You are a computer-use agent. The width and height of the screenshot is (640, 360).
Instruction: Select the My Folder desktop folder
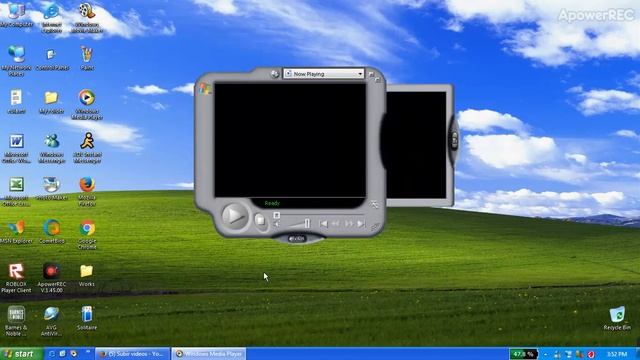point(51,102)
